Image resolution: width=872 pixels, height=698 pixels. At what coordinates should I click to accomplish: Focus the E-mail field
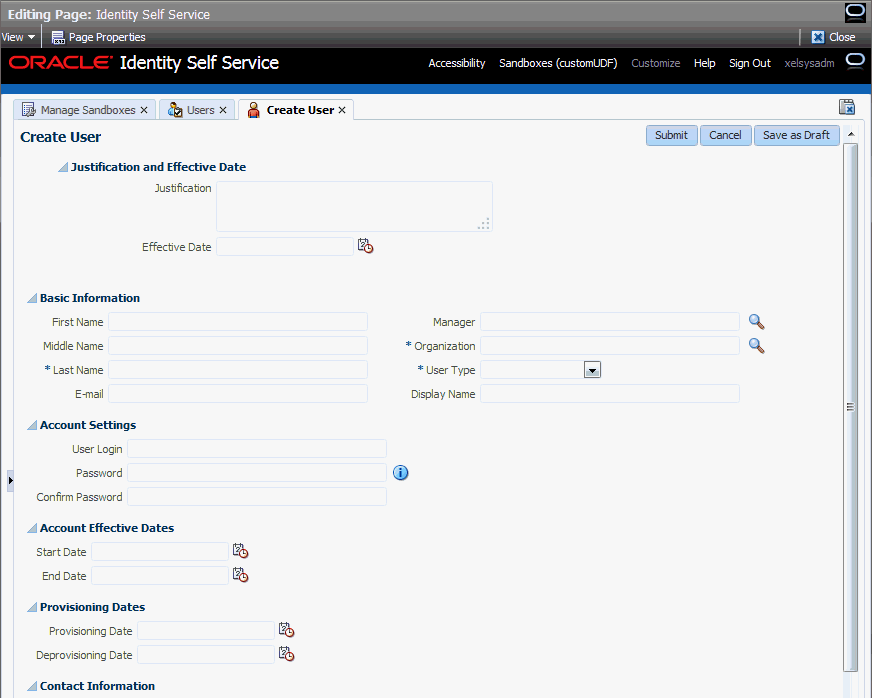click(x=238, y=393)
